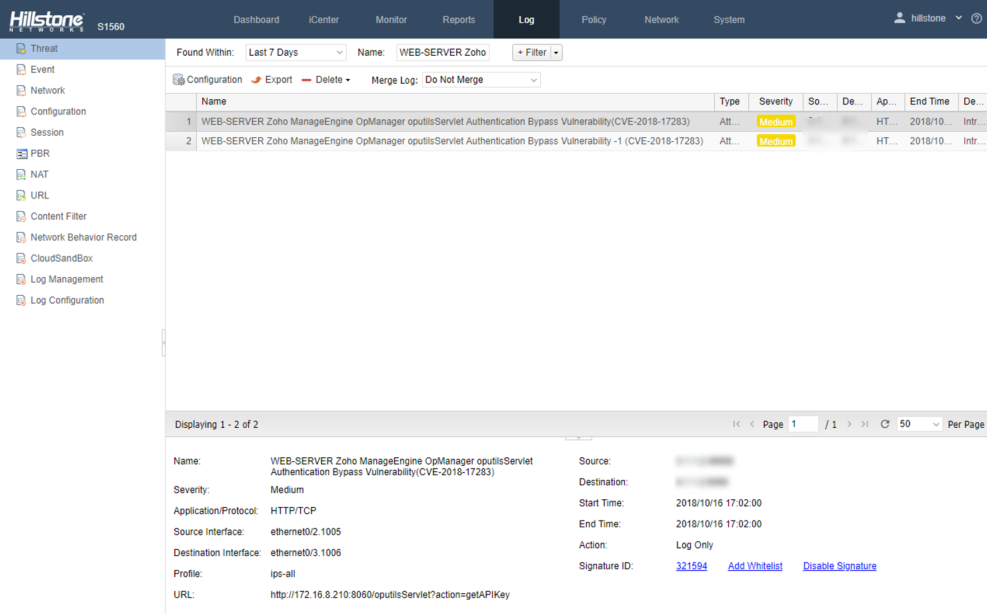Open the help question mark icon
This screenshot has width=987, height=614.
tap(976, 18)
